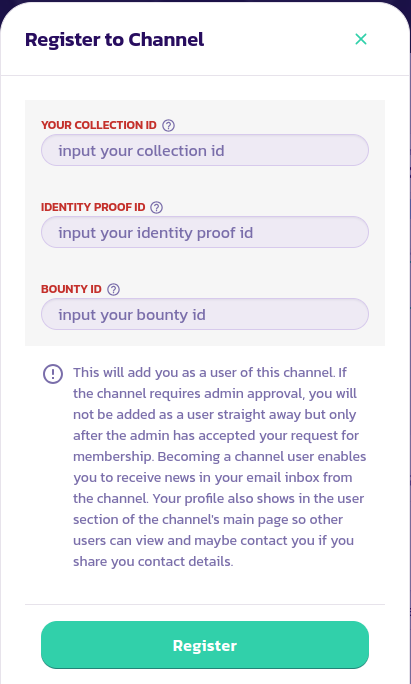Click the Register to Channel heading
The image size is (411, 684).
(114, 40)
